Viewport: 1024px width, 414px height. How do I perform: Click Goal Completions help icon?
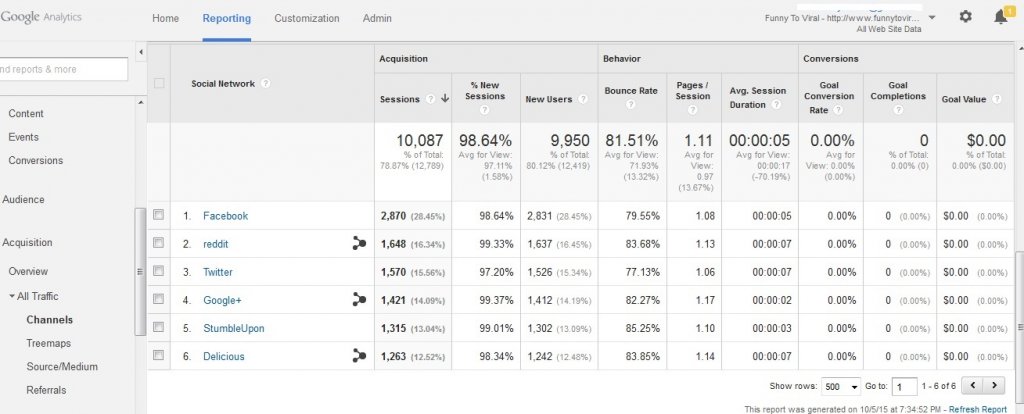tap(899, 110)
